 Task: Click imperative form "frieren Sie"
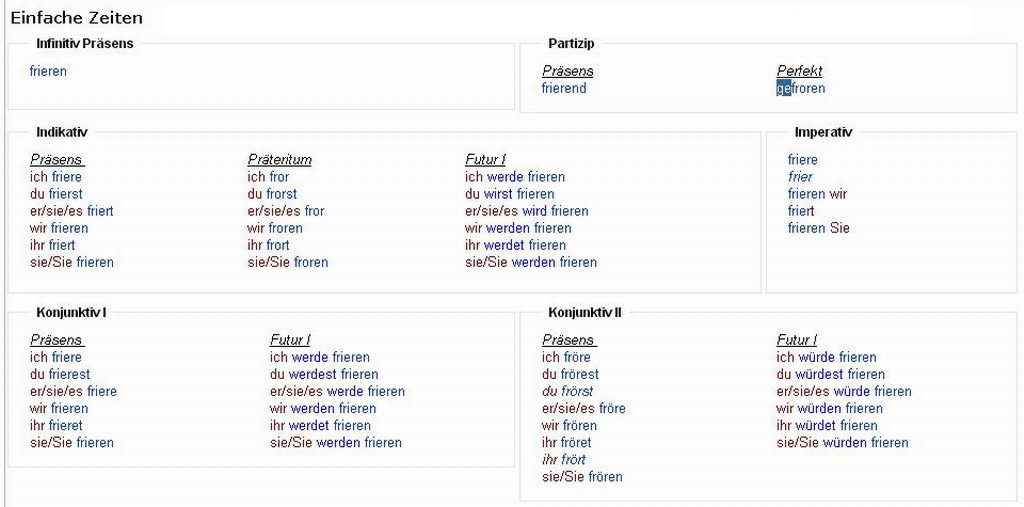818,228
